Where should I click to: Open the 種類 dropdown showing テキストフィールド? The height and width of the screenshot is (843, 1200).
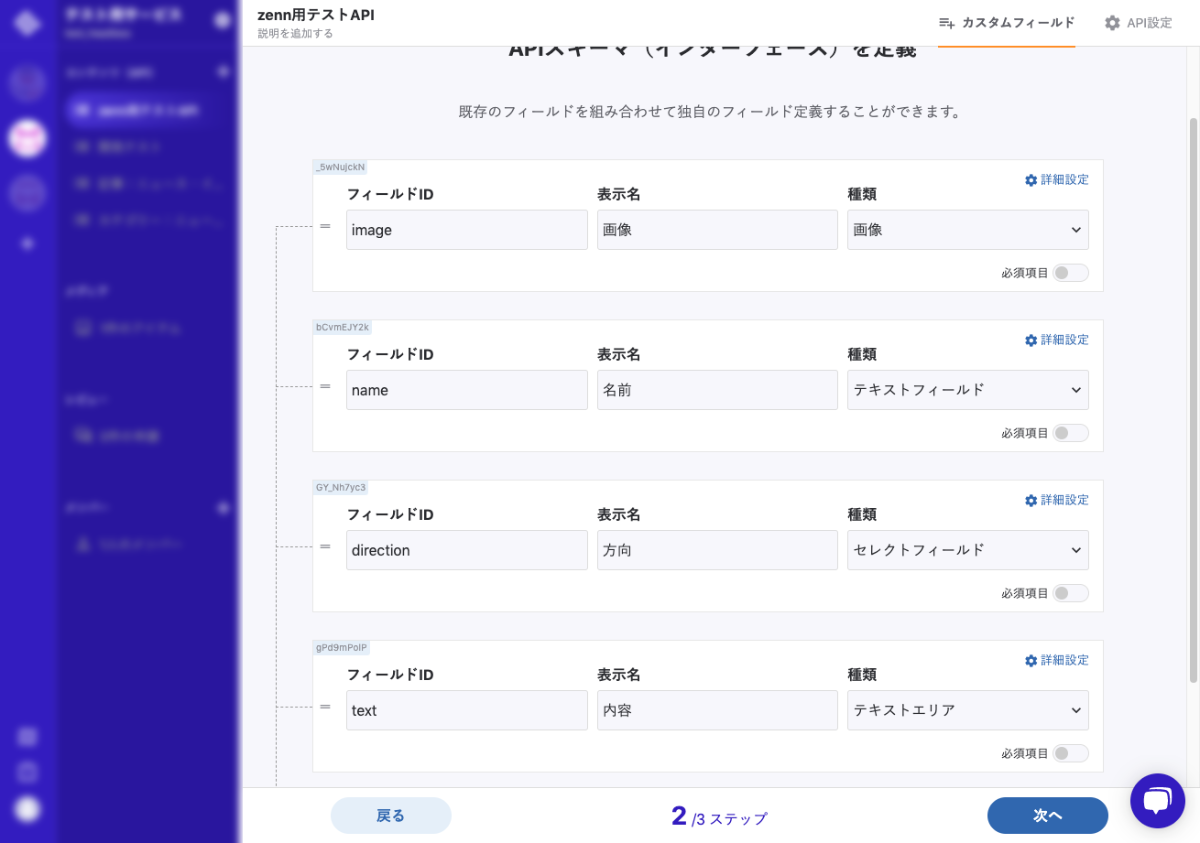coord(968,390)
